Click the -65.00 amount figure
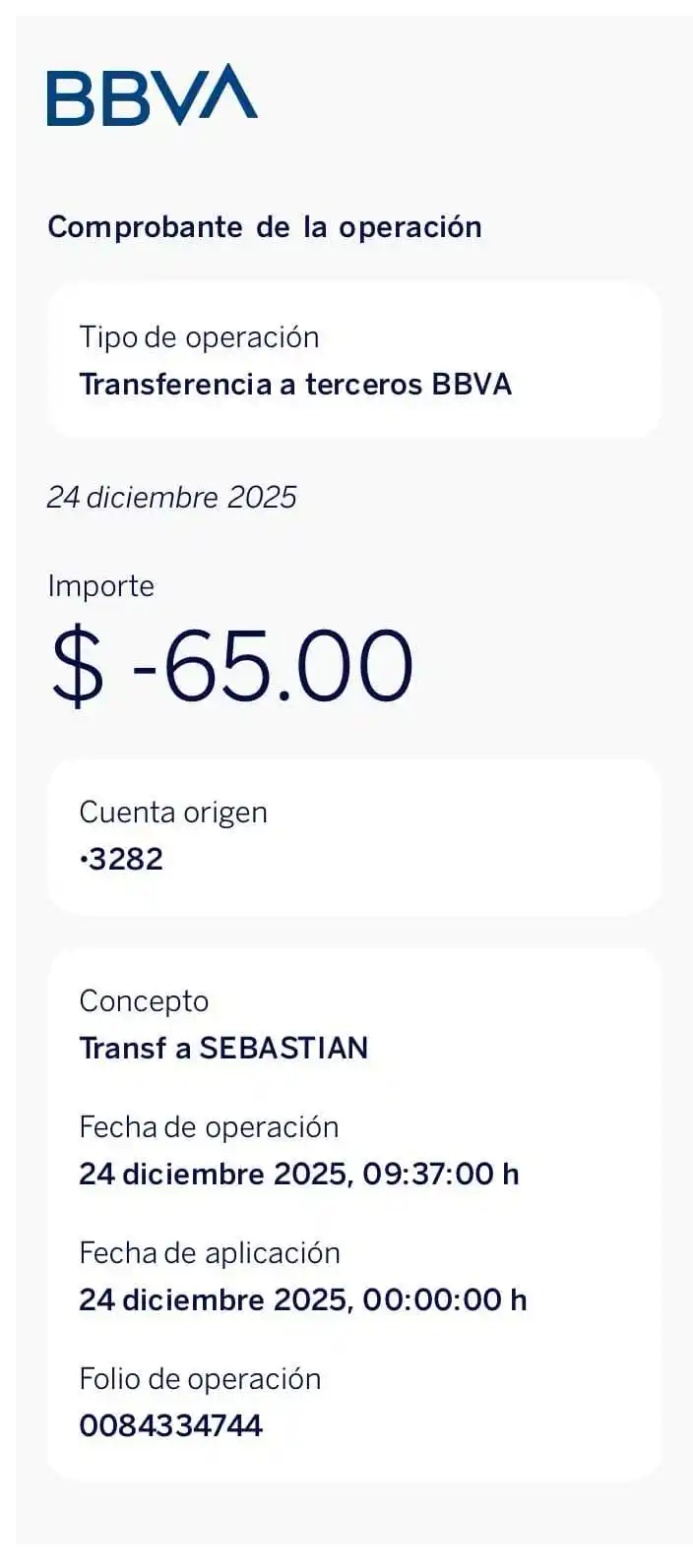Image resolution: width=693 pixels, height=1568 pixels. tap(273, 665)
